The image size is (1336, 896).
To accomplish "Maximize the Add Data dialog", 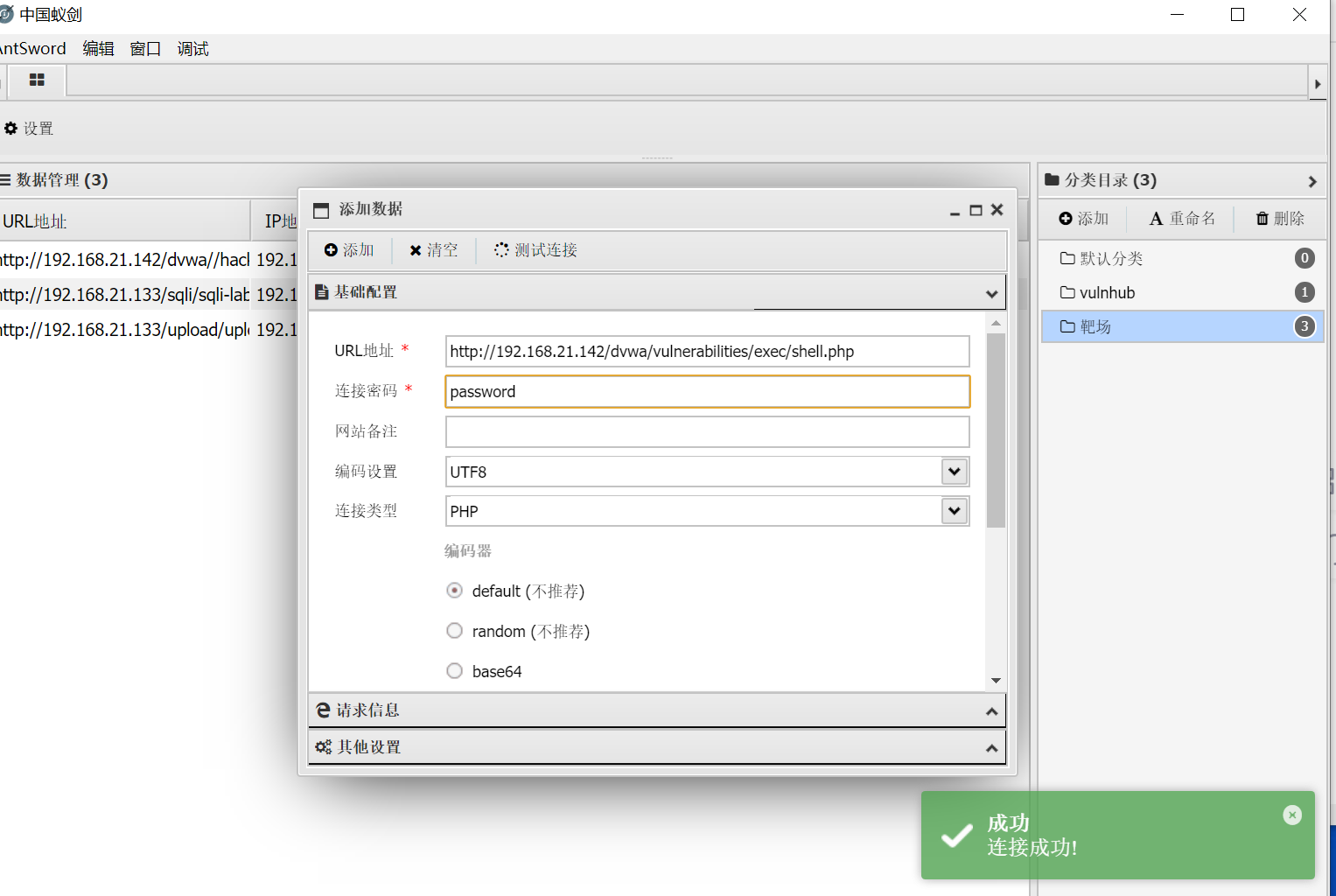I will [x=976, y=210].
